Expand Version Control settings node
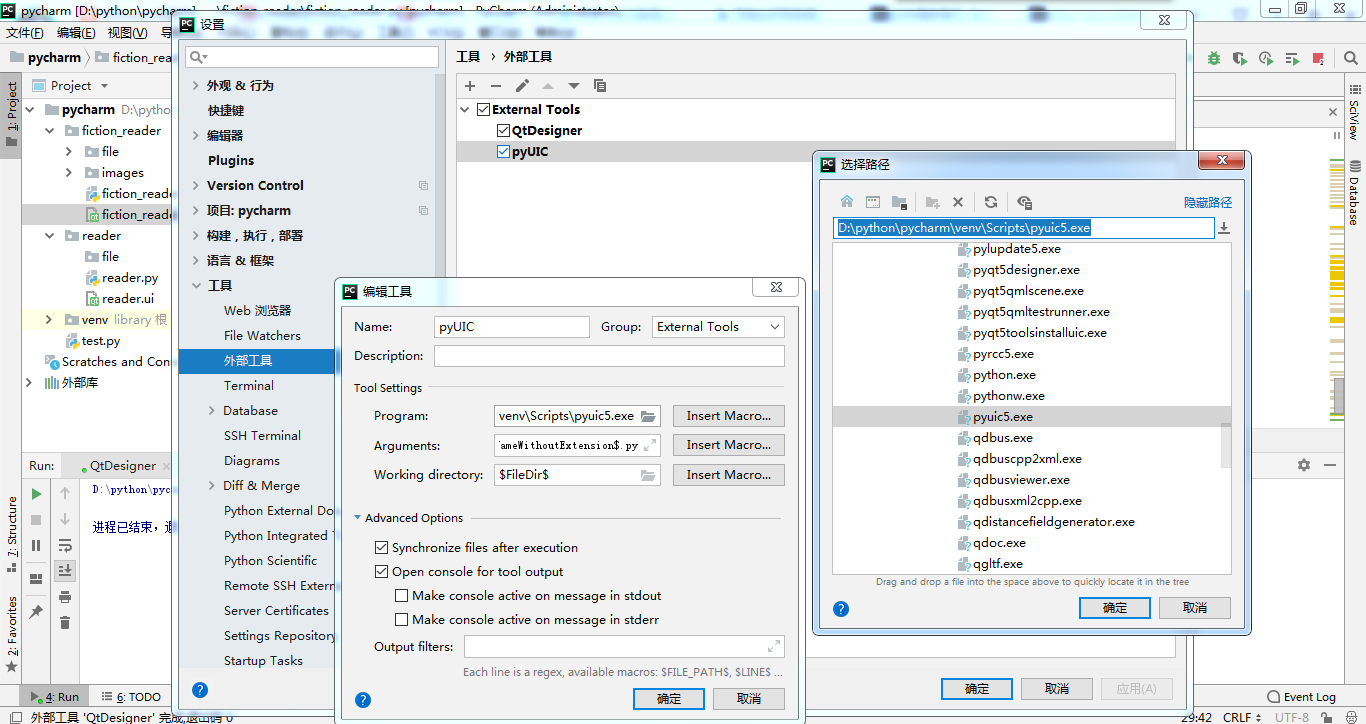The width and height of the screenshot is (1366, 724). pyautogui.click(x=196, y=185)
